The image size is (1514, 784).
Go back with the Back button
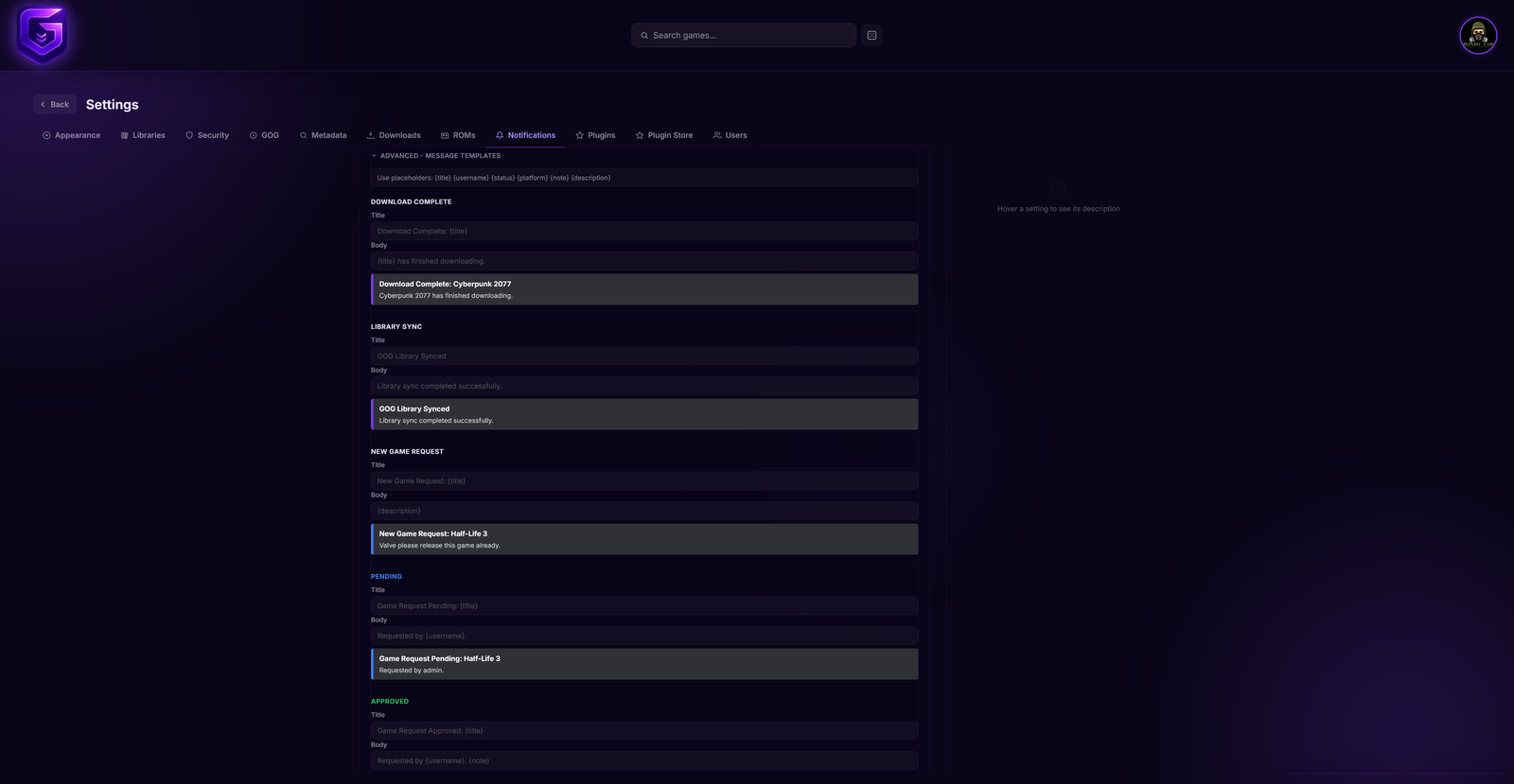click(x=55, y=104)
